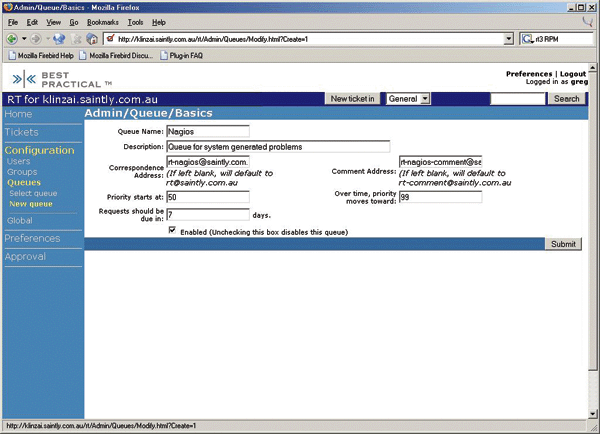
Task: Click the browser Back arrow button
Action: coord(12,39)
